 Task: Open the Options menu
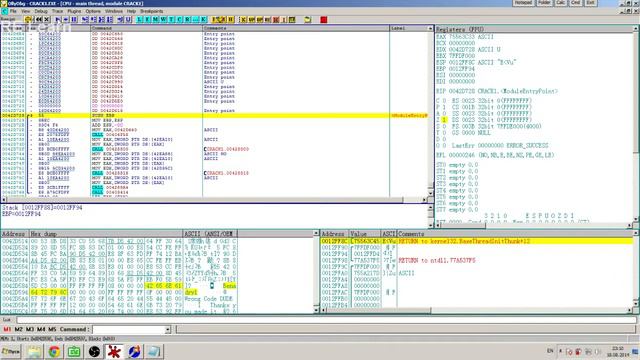tap(93, 11)
